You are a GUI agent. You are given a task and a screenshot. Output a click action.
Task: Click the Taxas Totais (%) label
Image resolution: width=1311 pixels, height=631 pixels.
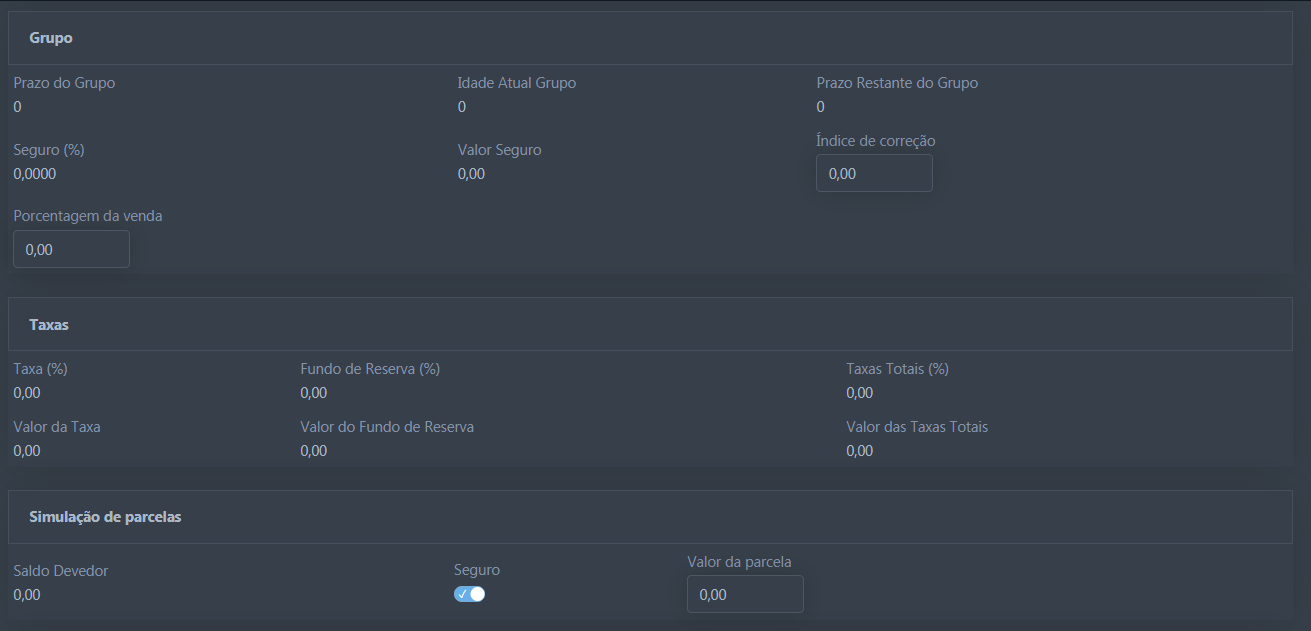[x=897, y=369]
